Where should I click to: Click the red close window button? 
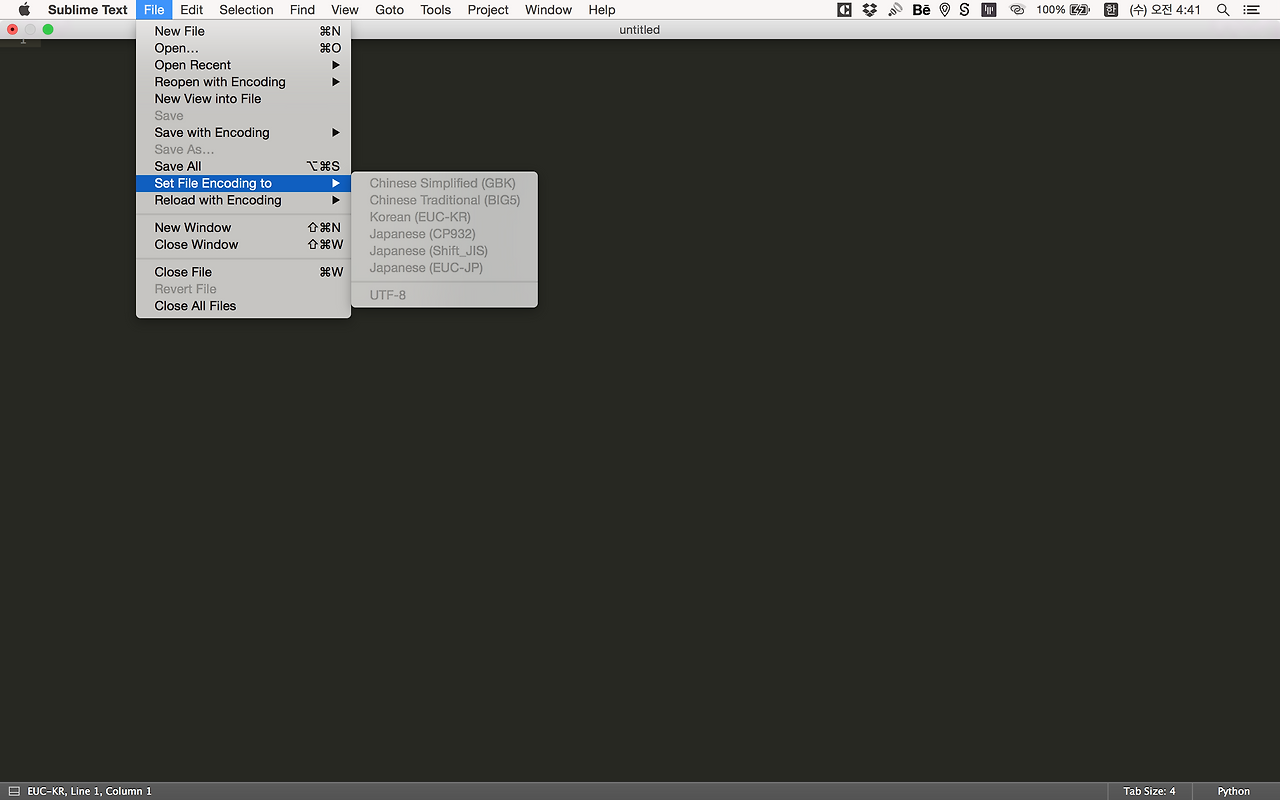[x=12, y=30]
